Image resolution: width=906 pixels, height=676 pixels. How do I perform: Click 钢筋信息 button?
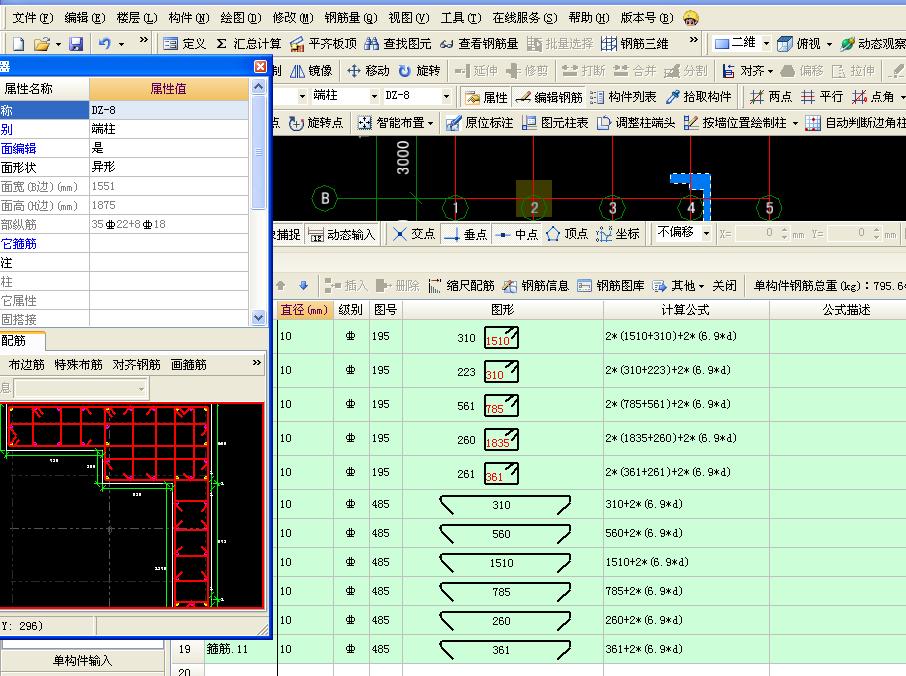pyautogui.click(x=535, y=285)
